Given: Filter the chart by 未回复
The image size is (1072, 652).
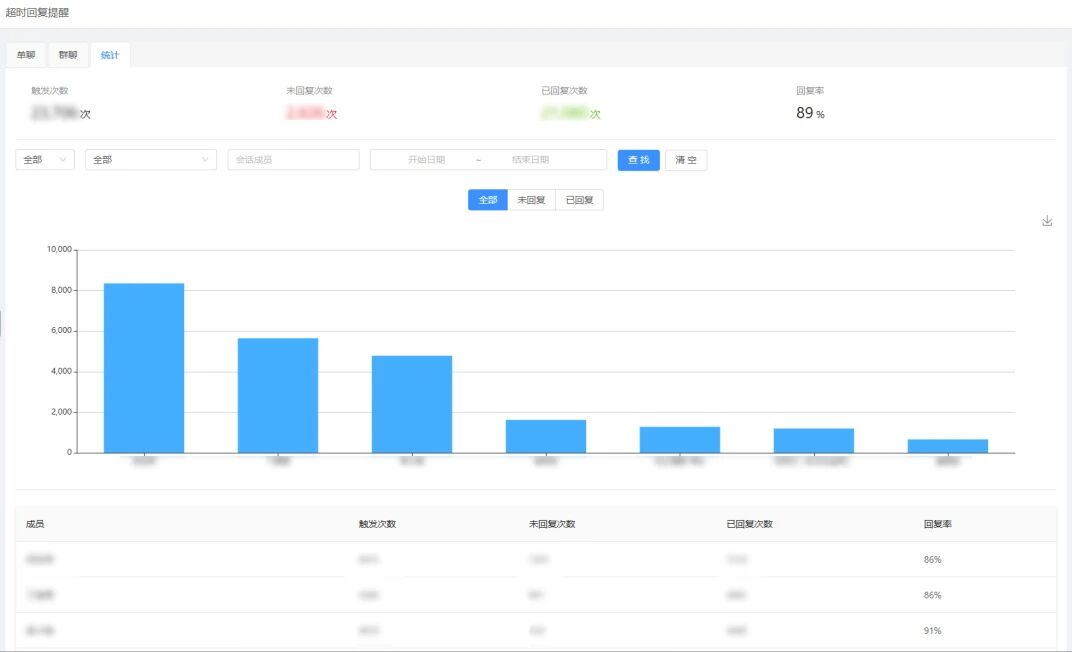Looking at the screenshot, I should [x=531, y=200].
